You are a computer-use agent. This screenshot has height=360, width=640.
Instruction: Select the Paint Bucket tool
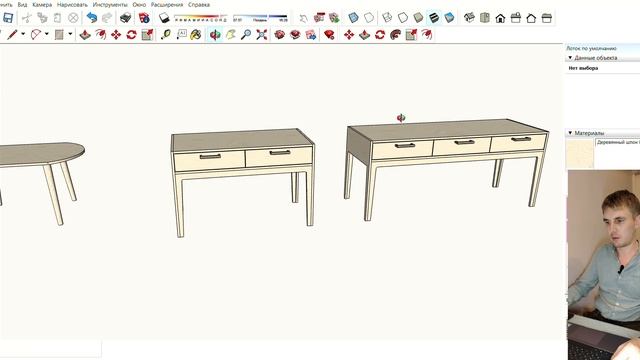(196, 35)
